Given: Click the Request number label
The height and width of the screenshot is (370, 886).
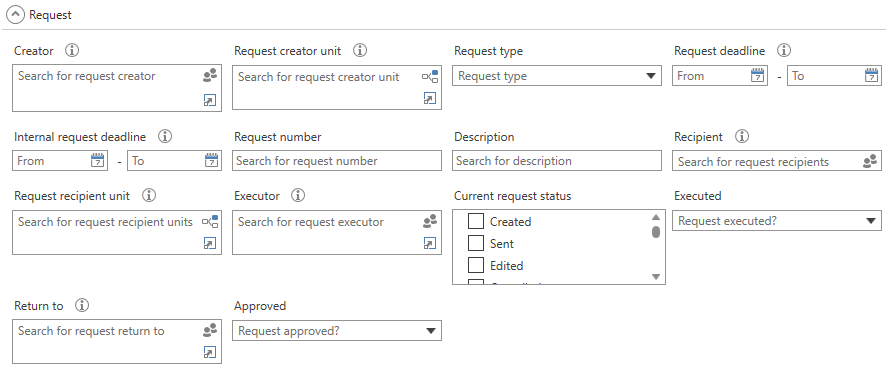Looking at the screenshot, I should (x=277, y=137).
